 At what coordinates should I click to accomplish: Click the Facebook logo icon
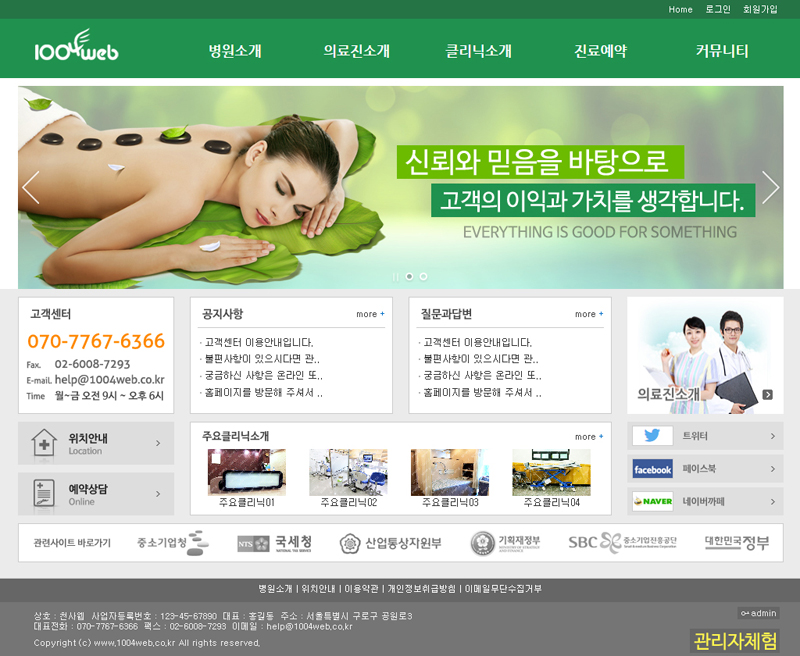click(x=652, y=469)
